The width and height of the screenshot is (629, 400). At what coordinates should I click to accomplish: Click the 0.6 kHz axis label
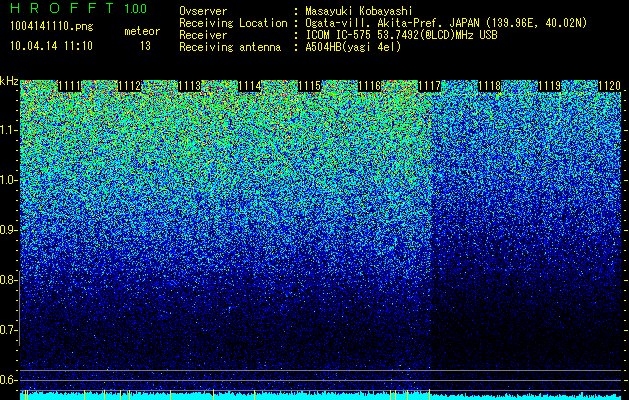point(7,380)
